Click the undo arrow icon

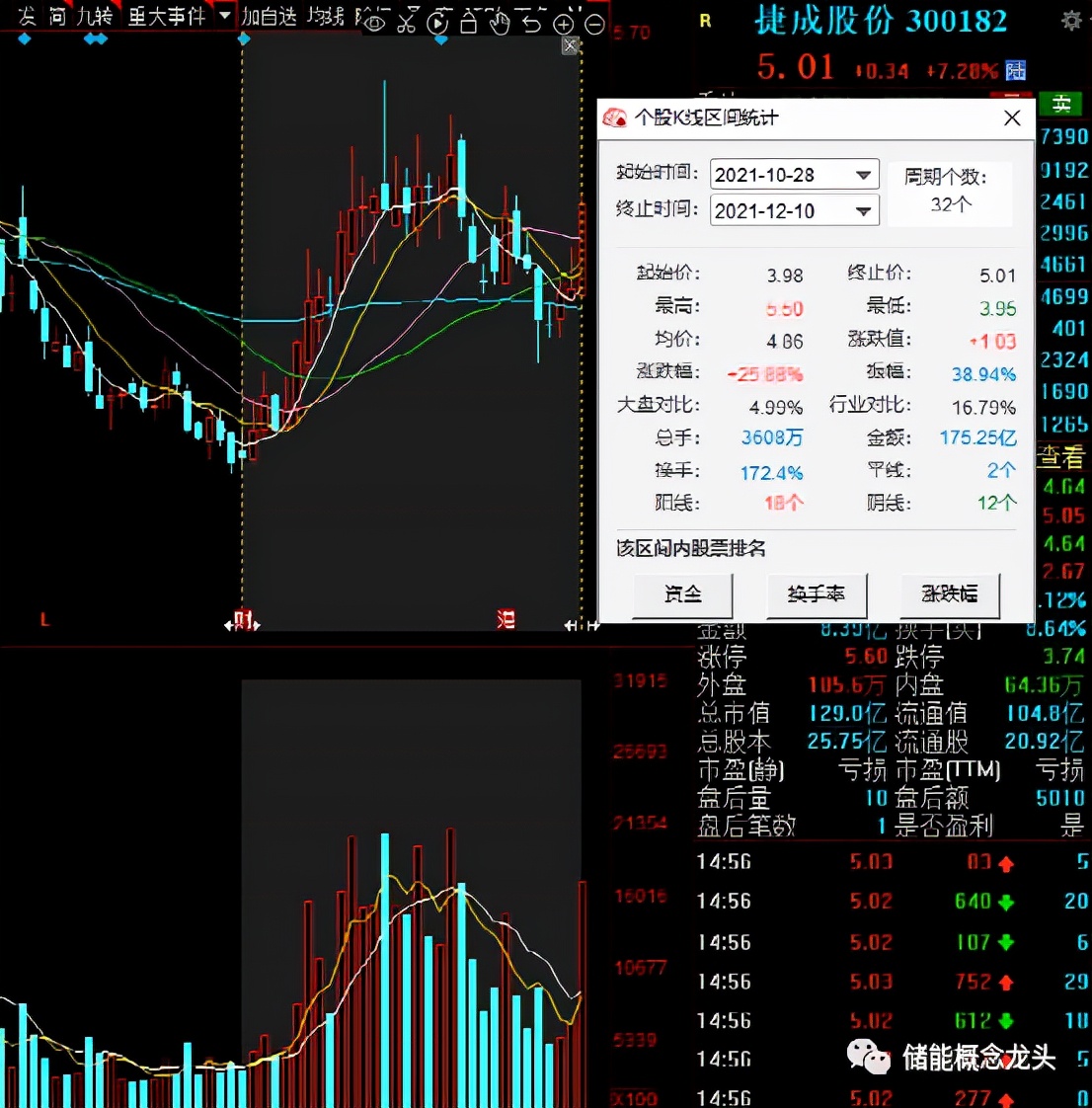tap(532, 24)
